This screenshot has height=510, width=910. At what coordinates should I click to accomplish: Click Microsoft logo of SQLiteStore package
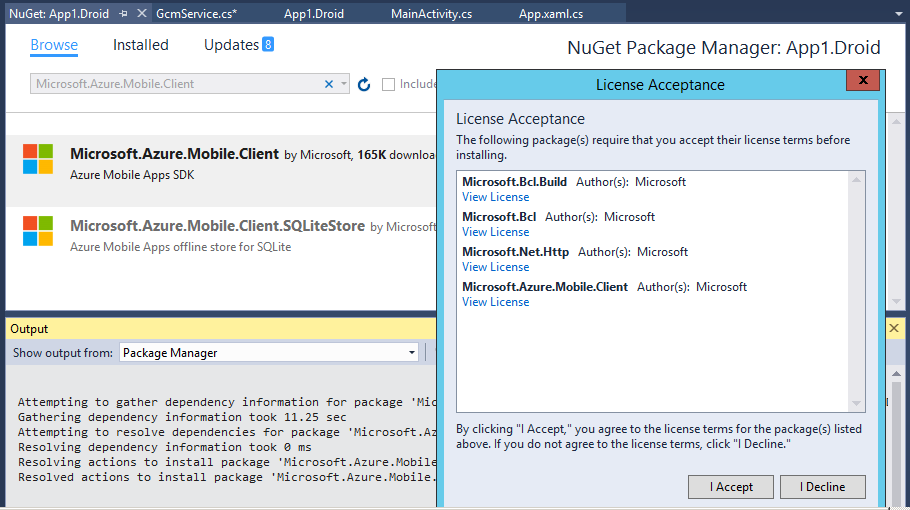[38, 231]
